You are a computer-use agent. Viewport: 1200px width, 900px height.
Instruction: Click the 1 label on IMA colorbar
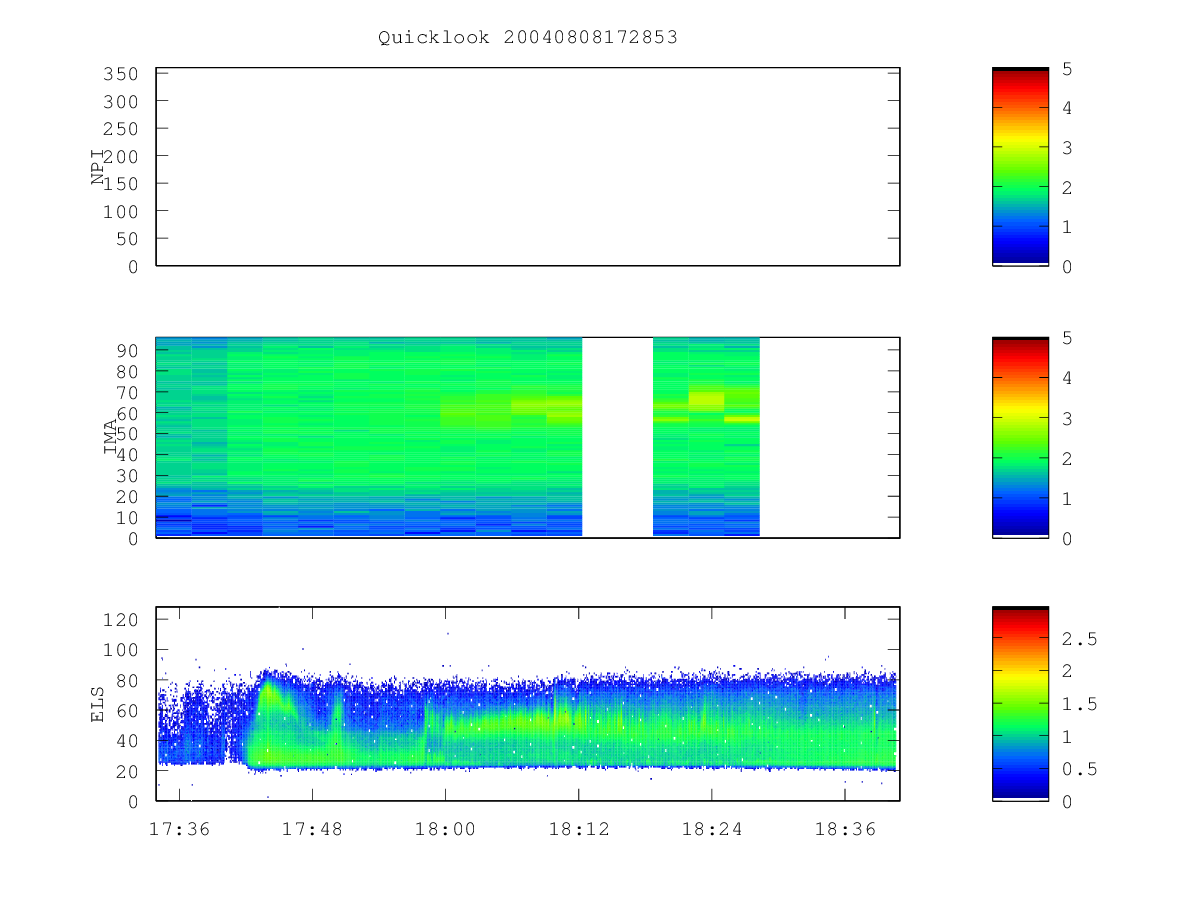tap(1066, 498)
